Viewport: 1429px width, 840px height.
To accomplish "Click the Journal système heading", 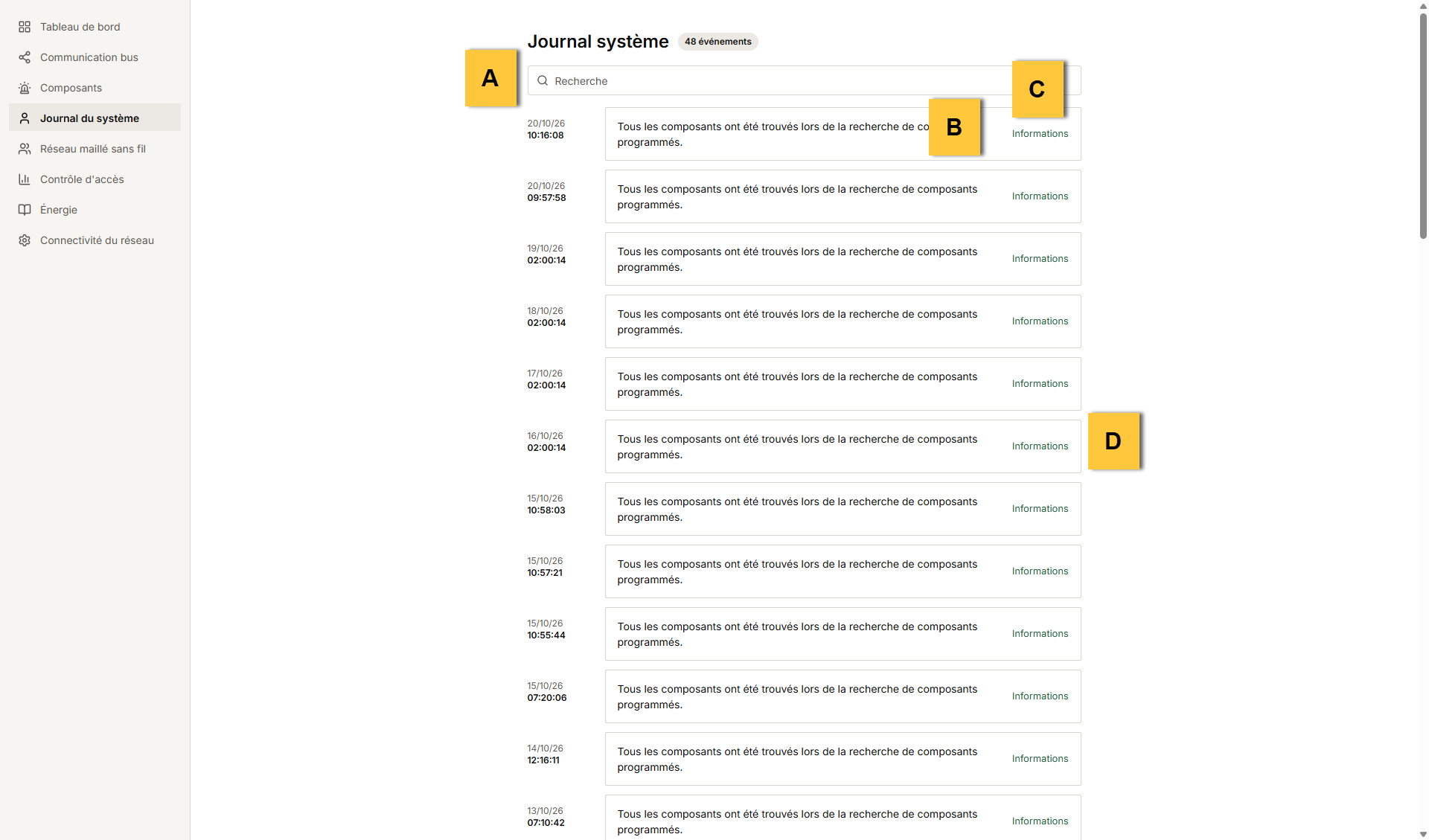I will tap(598, 42).
